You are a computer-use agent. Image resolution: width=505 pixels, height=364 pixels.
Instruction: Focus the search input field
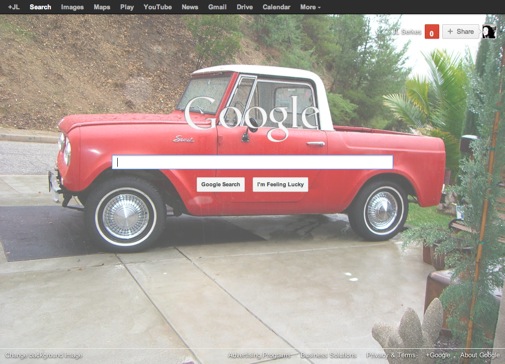click(252, 162)
